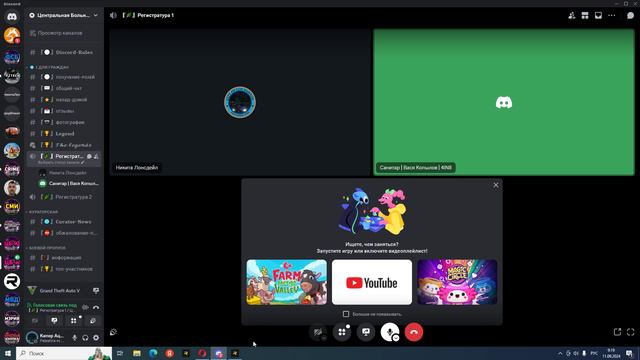Screen dimensions: 640x360
Task: Toggle noise suppression icon in voice panel
Action: 85,307
